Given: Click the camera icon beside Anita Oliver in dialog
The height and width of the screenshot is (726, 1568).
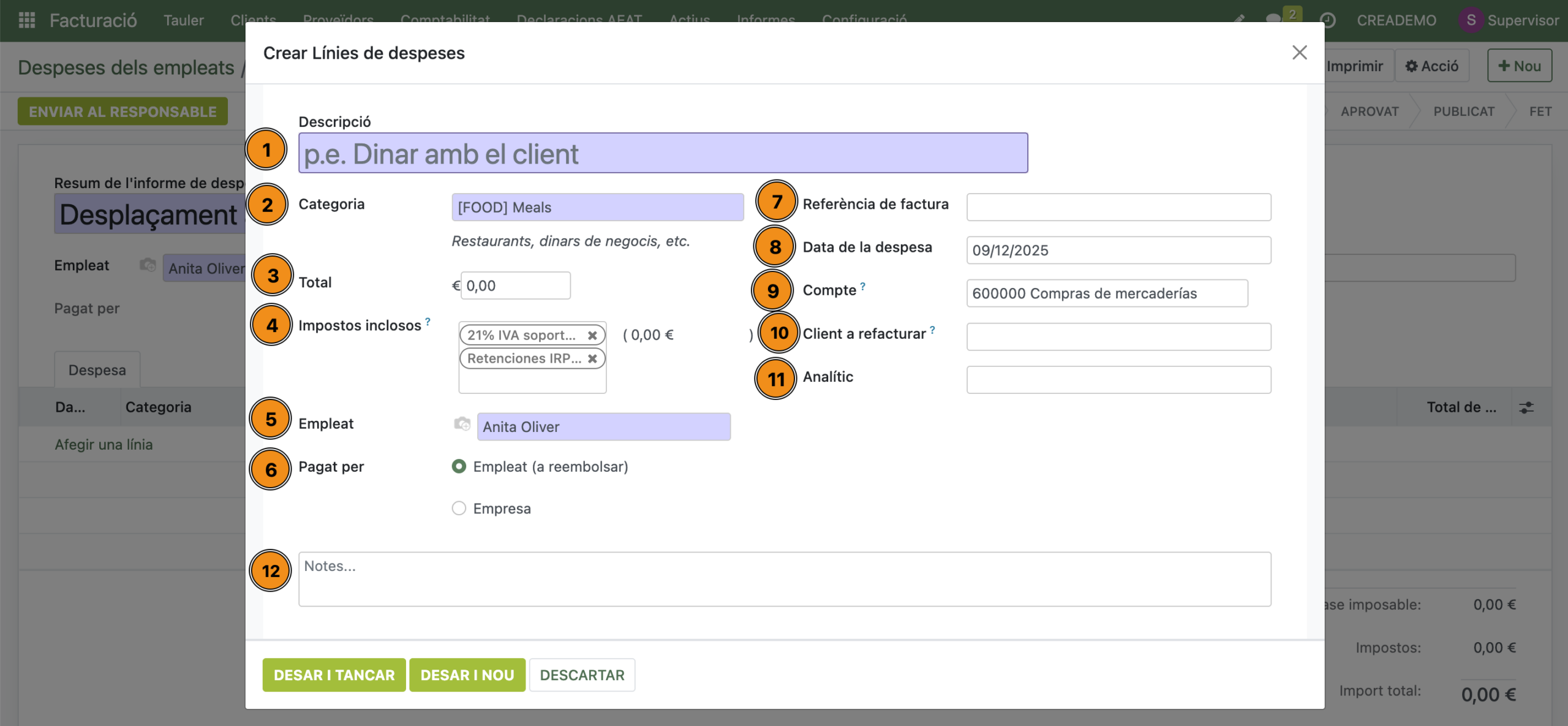Looking at the screenshot, I should pos(462,424).
